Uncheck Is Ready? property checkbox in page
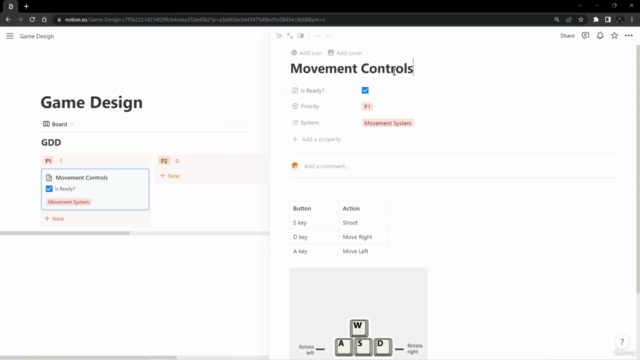The width and height of the screenshot is (640, 360). coord(365,90)
